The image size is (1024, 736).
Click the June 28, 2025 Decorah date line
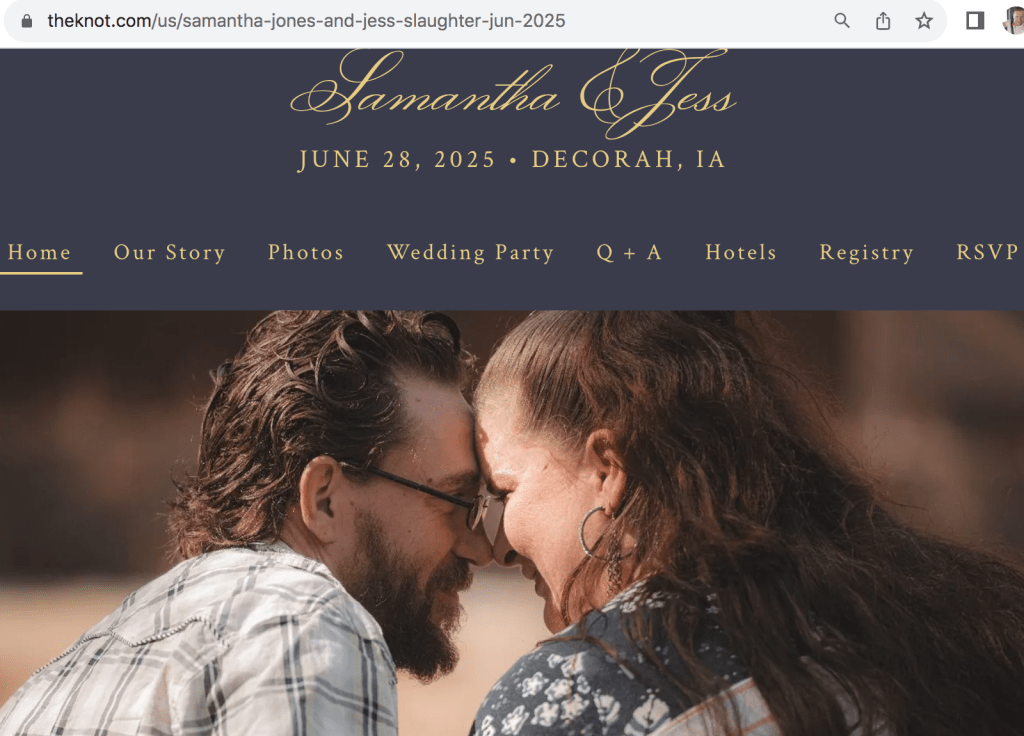(512, 159)
